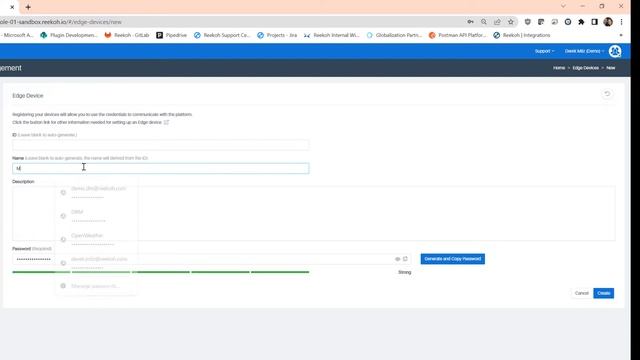
Task: Click Generate and Copy Password button
Action: click(x=453, y=259)
